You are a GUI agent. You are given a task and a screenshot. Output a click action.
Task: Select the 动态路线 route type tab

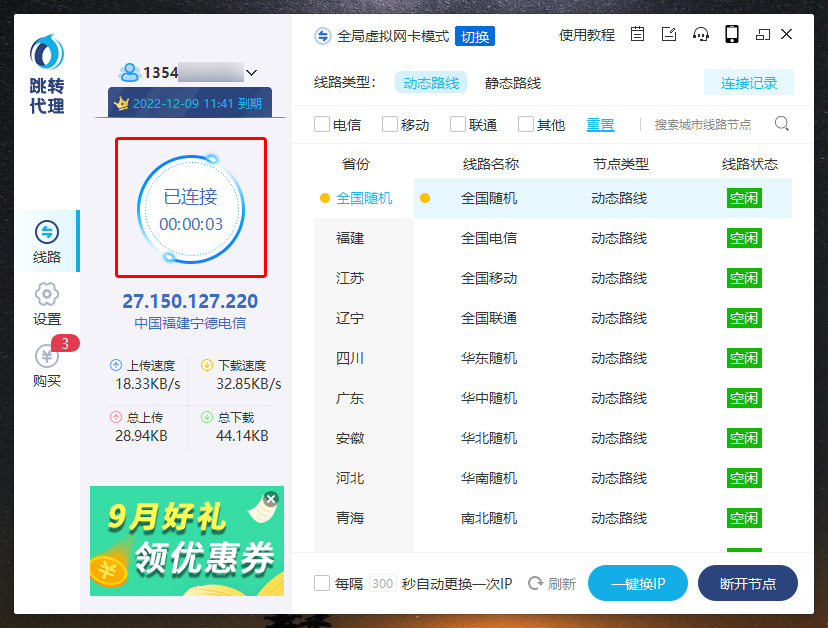431,83
